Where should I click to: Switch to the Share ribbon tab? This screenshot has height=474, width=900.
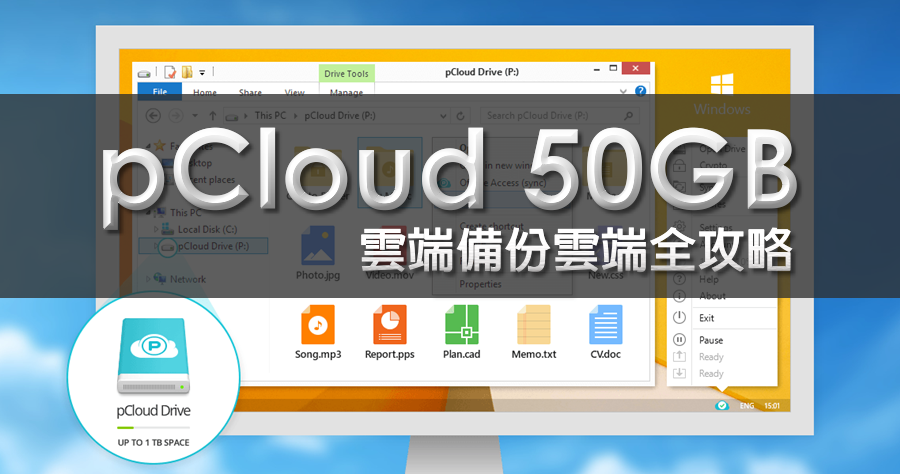coord(250,92)
